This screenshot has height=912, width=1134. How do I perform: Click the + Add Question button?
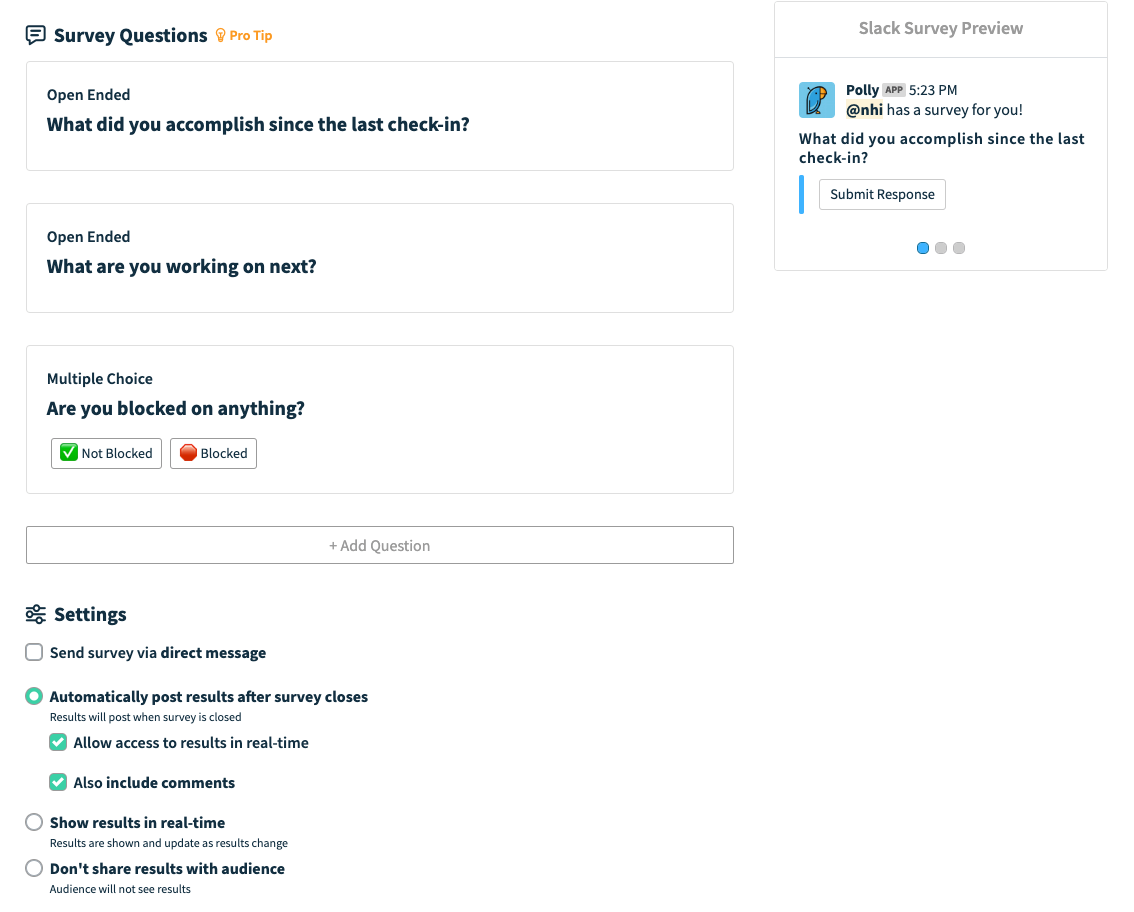[380, 545]
